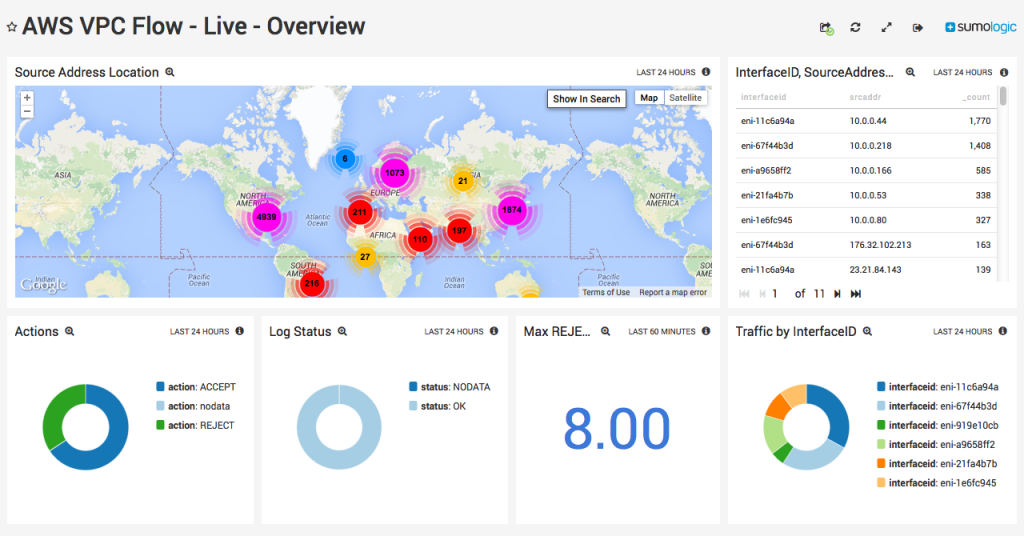The image size is (1024, 536).
Task: Select the 4939 cluster over North America
Action: click(266, 217)
